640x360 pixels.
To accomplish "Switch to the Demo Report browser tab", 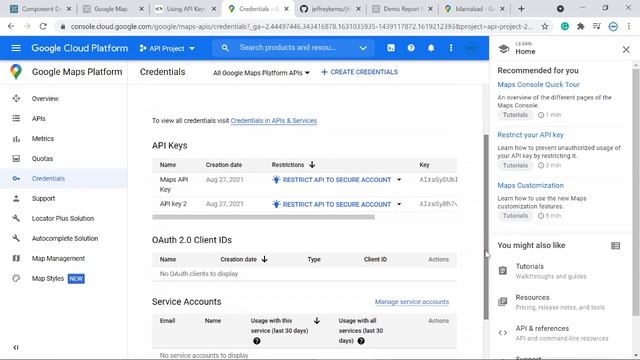I will 402,9.
